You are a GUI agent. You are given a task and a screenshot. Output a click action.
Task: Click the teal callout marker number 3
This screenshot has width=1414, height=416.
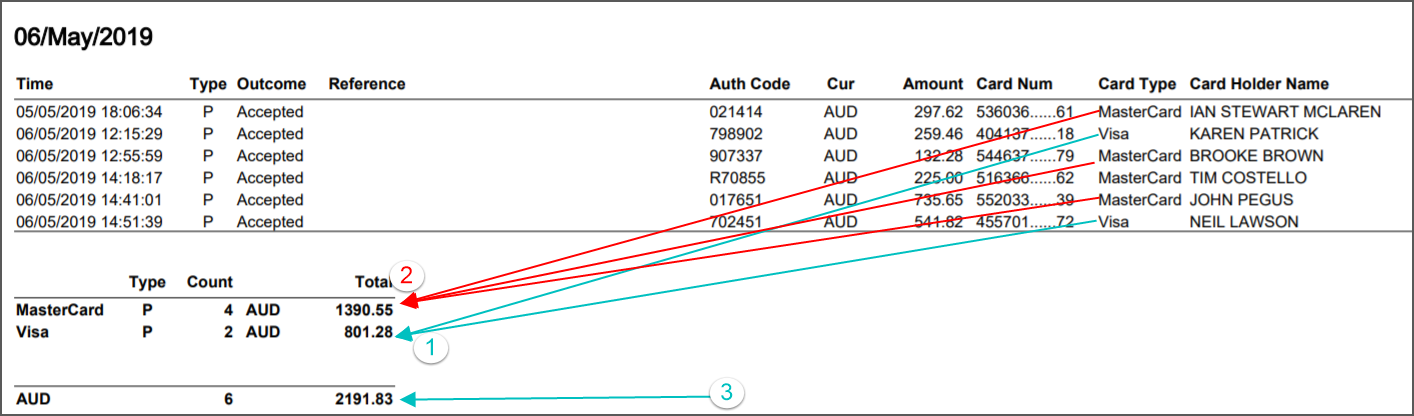tap(727, 393)
